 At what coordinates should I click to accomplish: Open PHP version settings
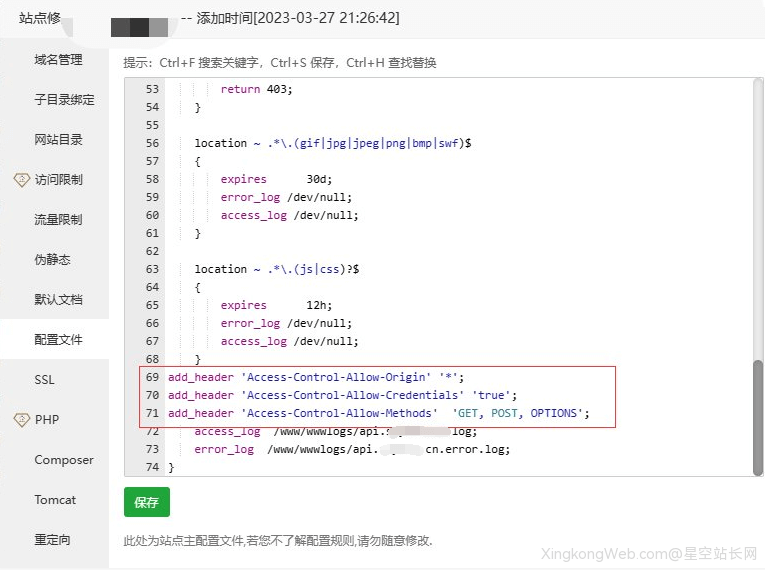47,420
